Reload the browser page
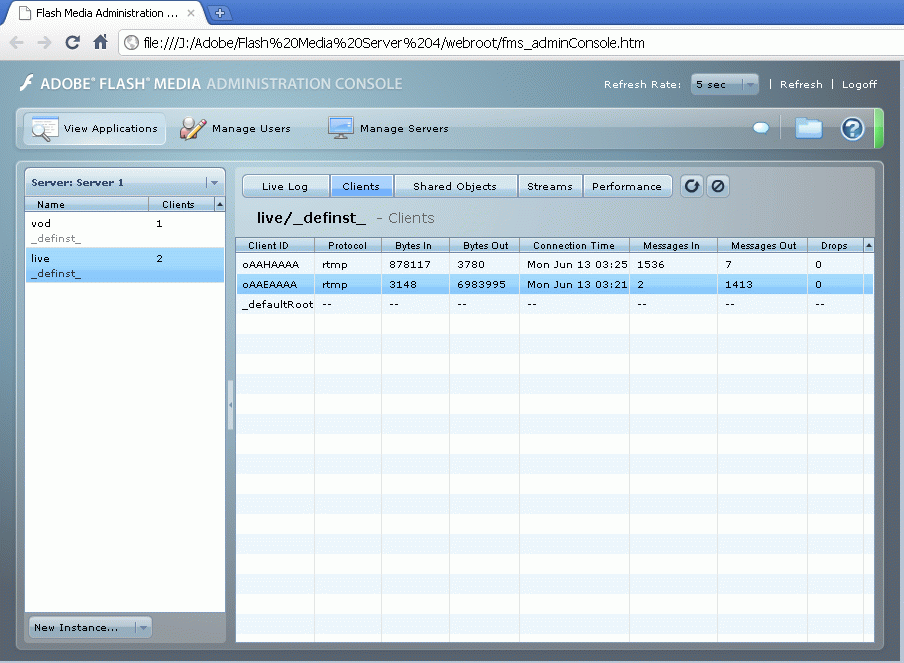 point(73,42)
